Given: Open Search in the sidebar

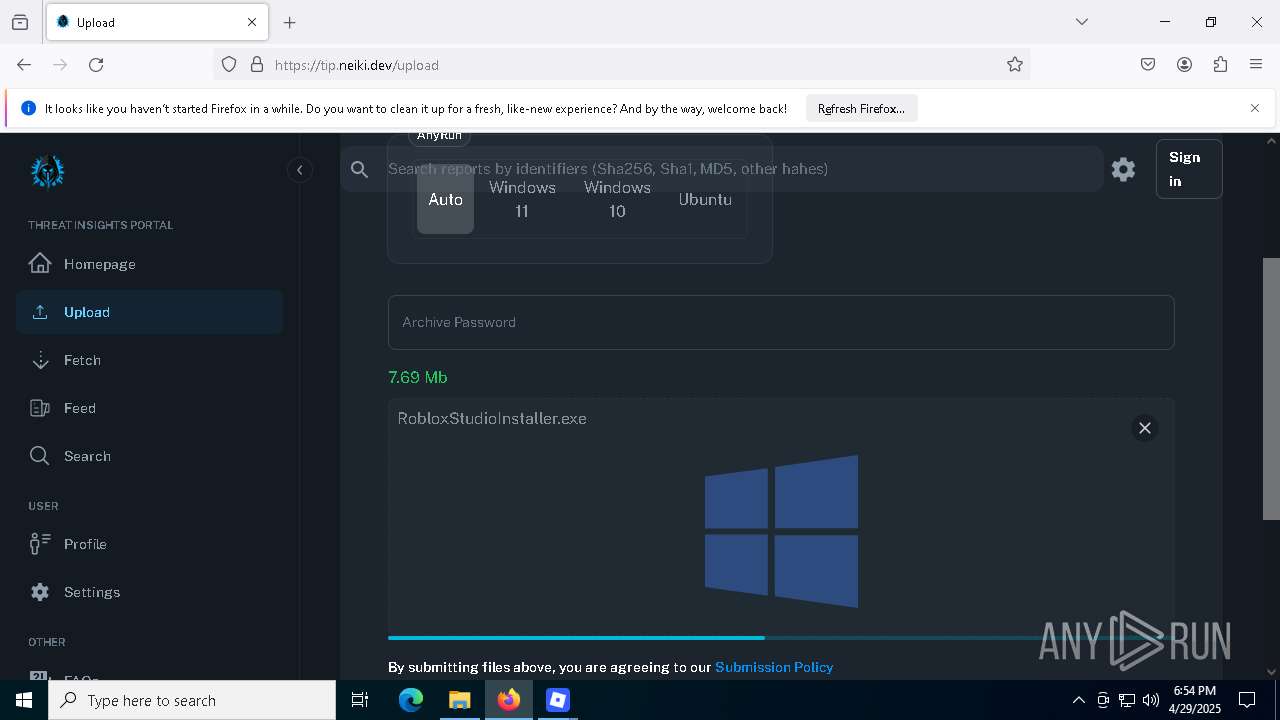Looking at the screenshot, I should coord(149,456).
